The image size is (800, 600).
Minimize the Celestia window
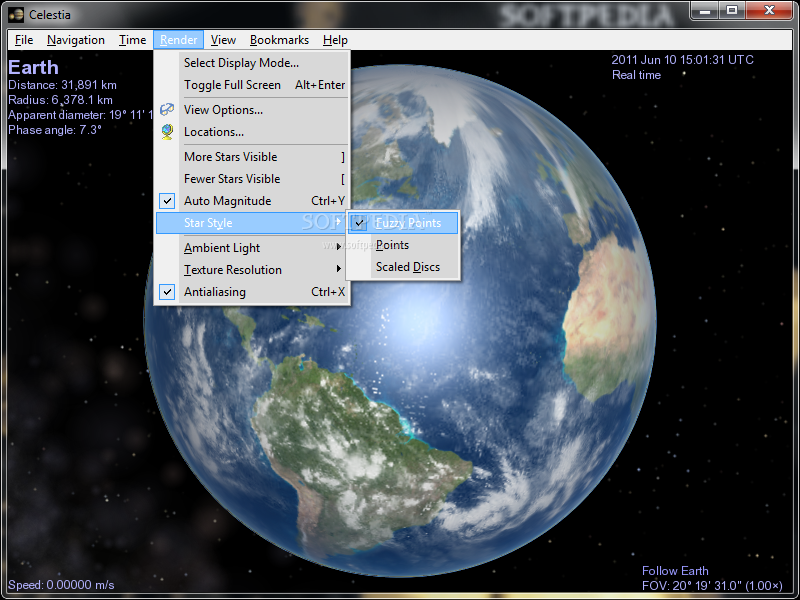click(706, 10)
